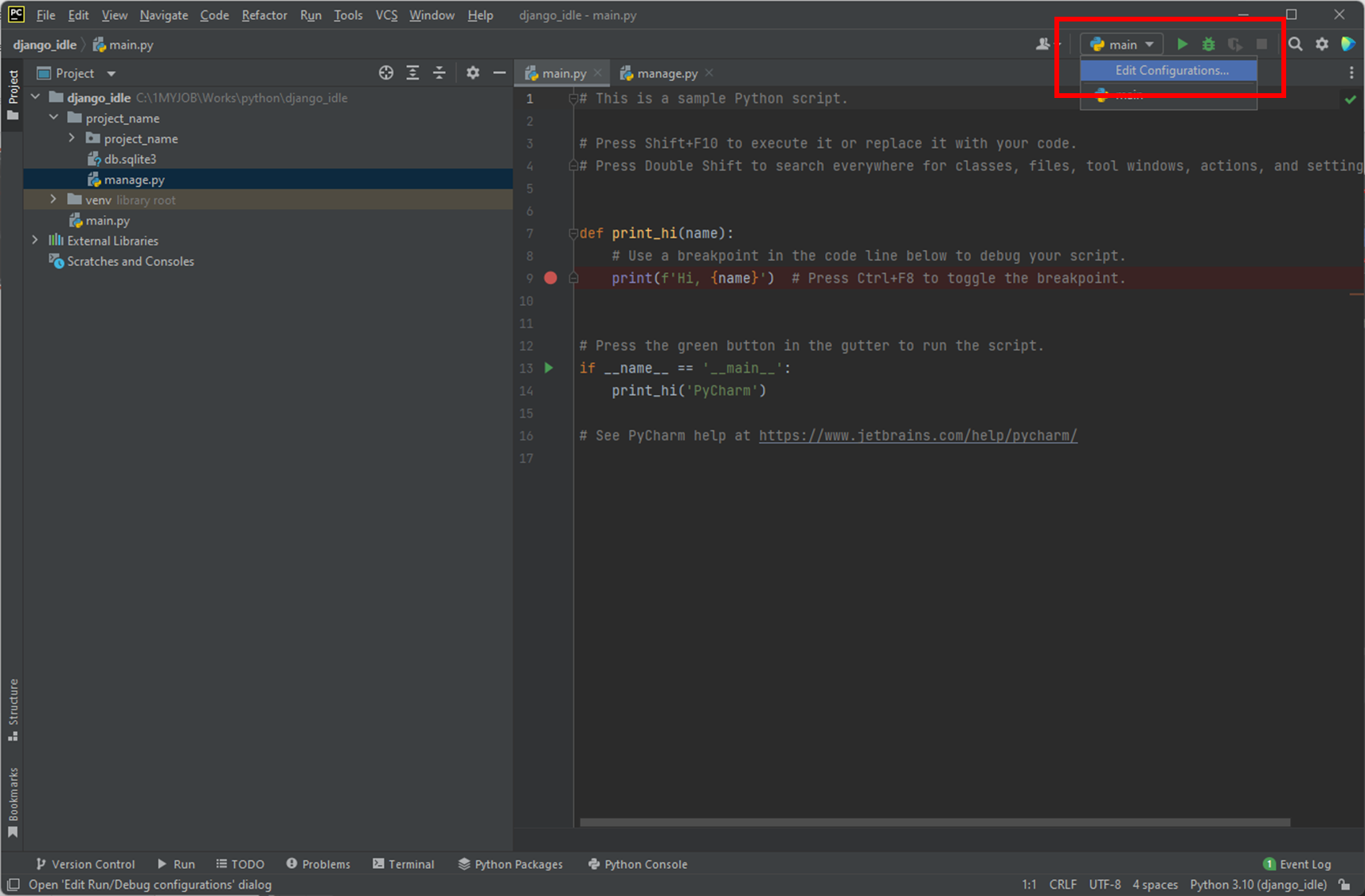This screenshot has height=896, width=1365.
Task: Open the Version Control tool window
Action: tap(85, 864)
